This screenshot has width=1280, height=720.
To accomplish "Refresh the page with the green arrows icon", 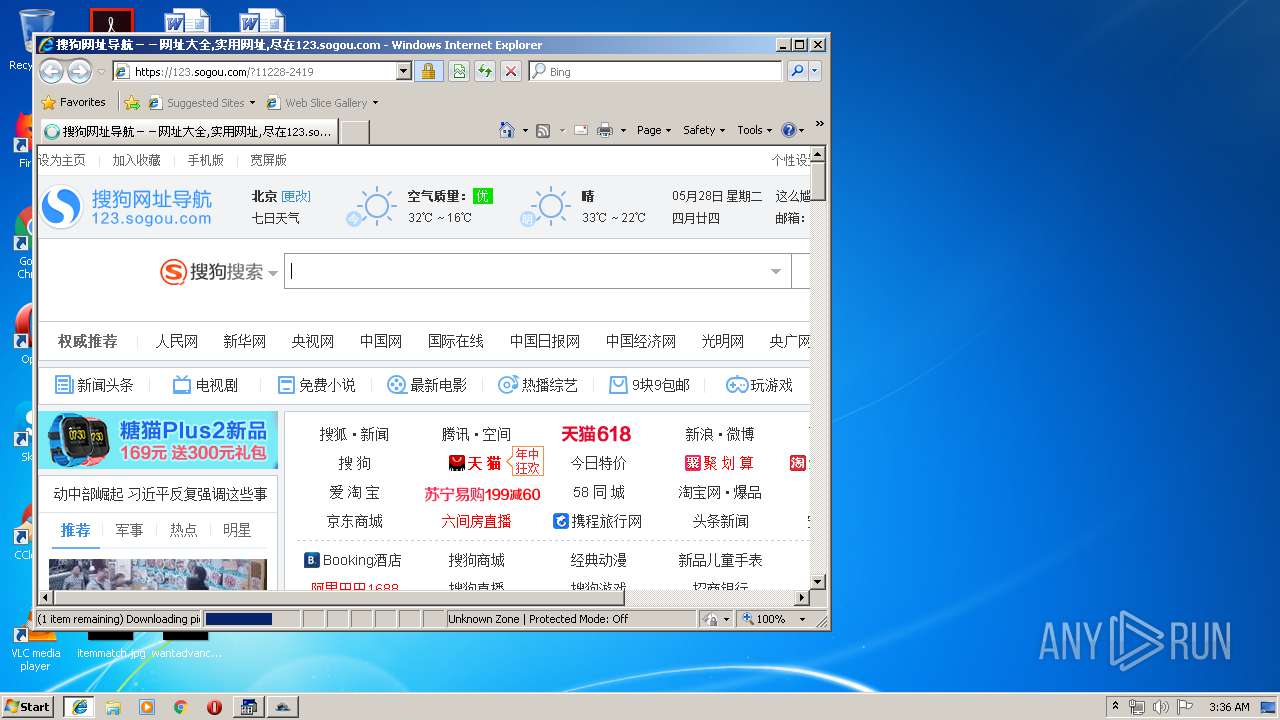I will (484, 71).
